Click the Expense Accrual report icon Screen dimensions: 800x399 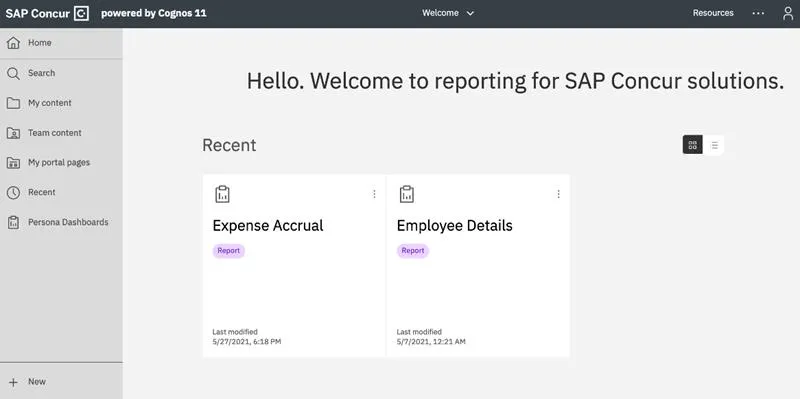point(222,194)
